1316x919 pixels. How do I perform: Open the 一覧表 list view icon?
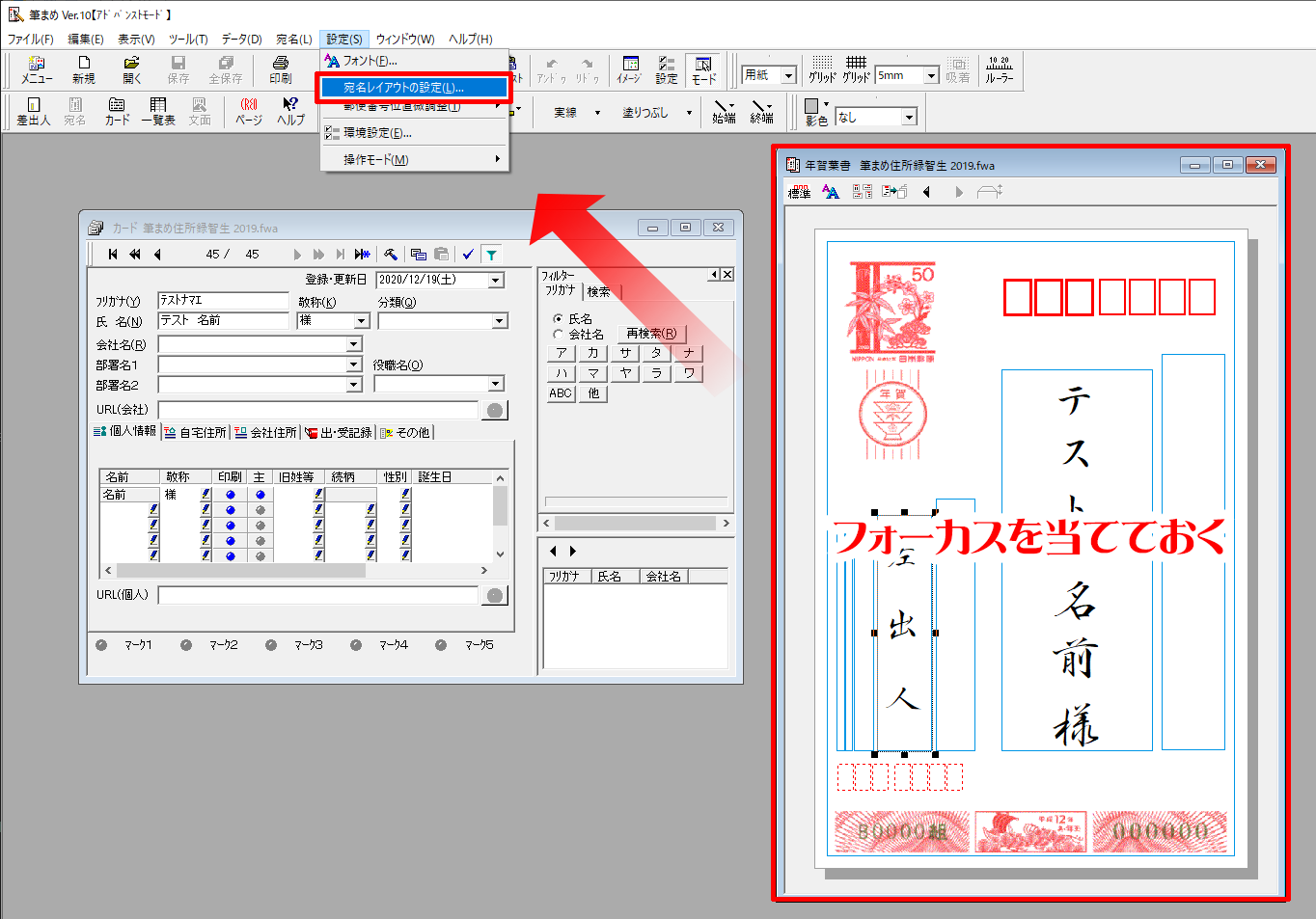158,112
